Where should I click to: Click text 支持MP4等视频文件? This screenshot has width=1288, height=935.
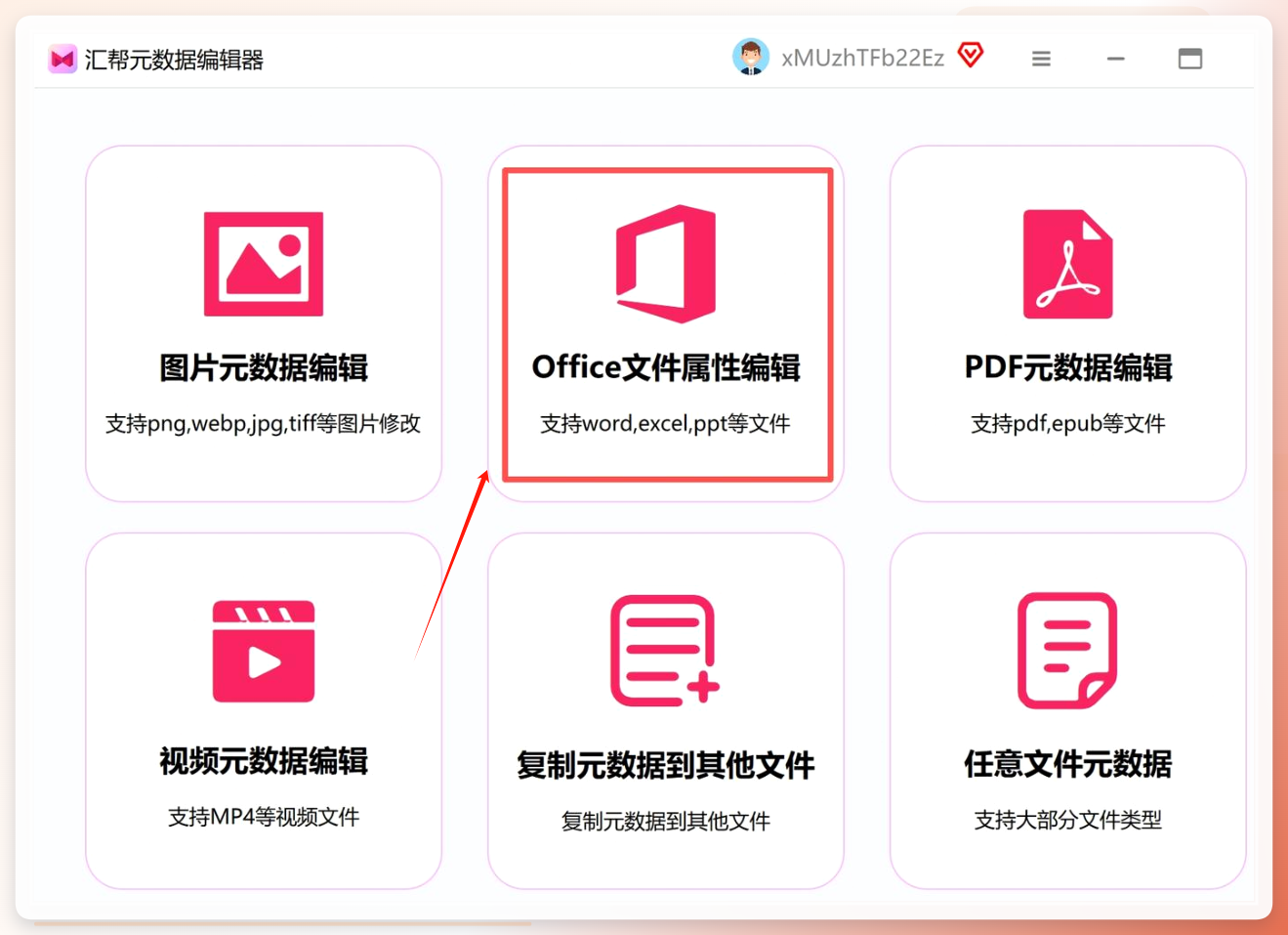[264, 817]
